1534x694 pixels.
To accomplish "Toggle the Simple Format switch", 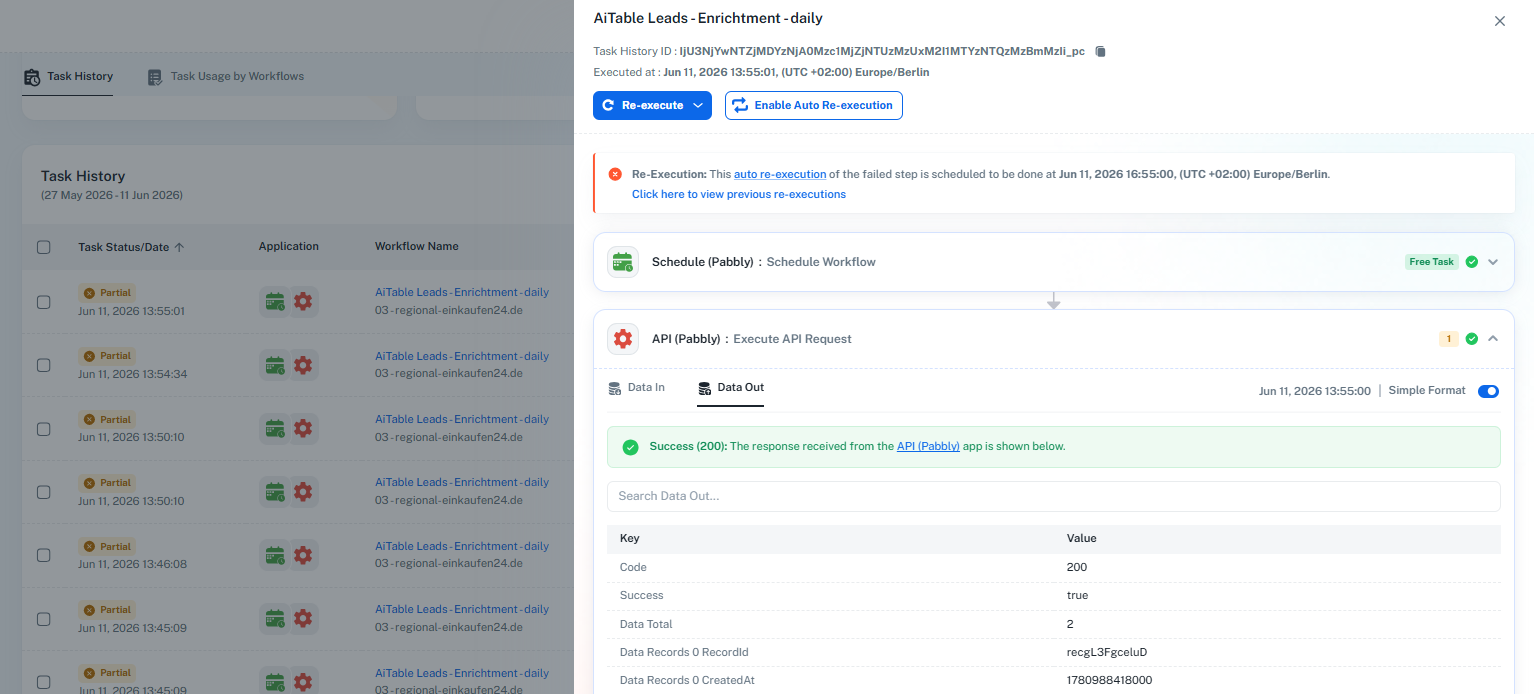I will point(1488,391).
